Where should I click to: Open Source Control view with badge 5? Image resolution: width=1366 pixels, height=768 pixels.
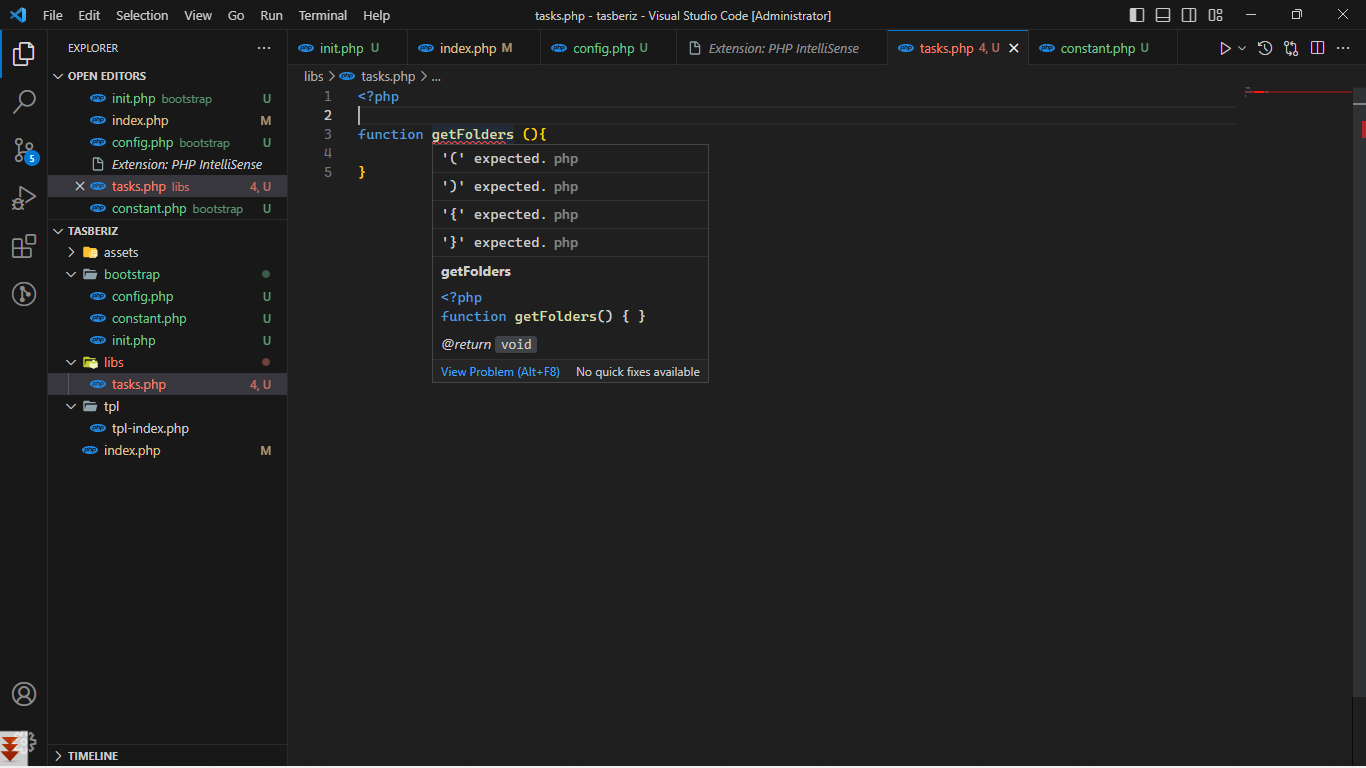pos(24,150)
